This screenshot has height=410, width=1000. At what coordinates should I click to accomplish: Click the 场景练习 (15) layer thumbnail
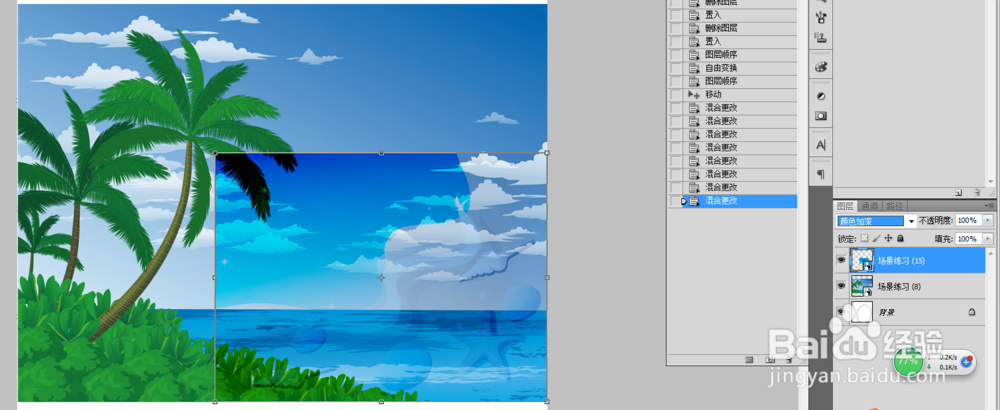point(862,260)
